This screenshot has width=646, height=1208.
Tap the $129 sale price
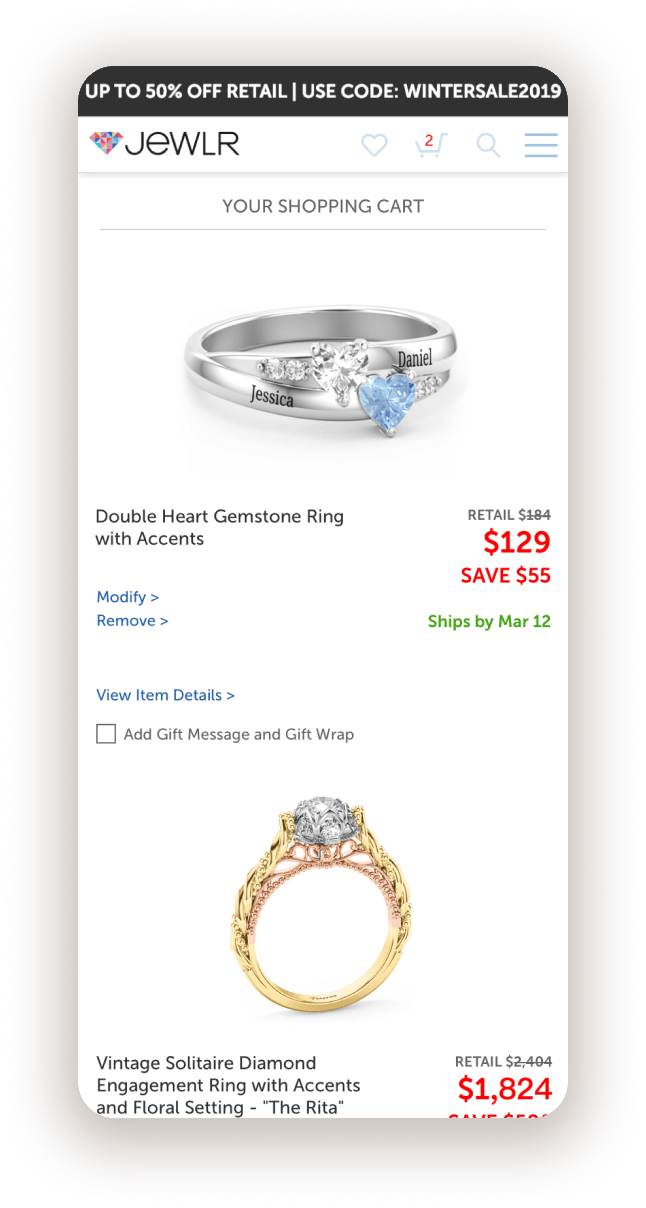(517, 542)
